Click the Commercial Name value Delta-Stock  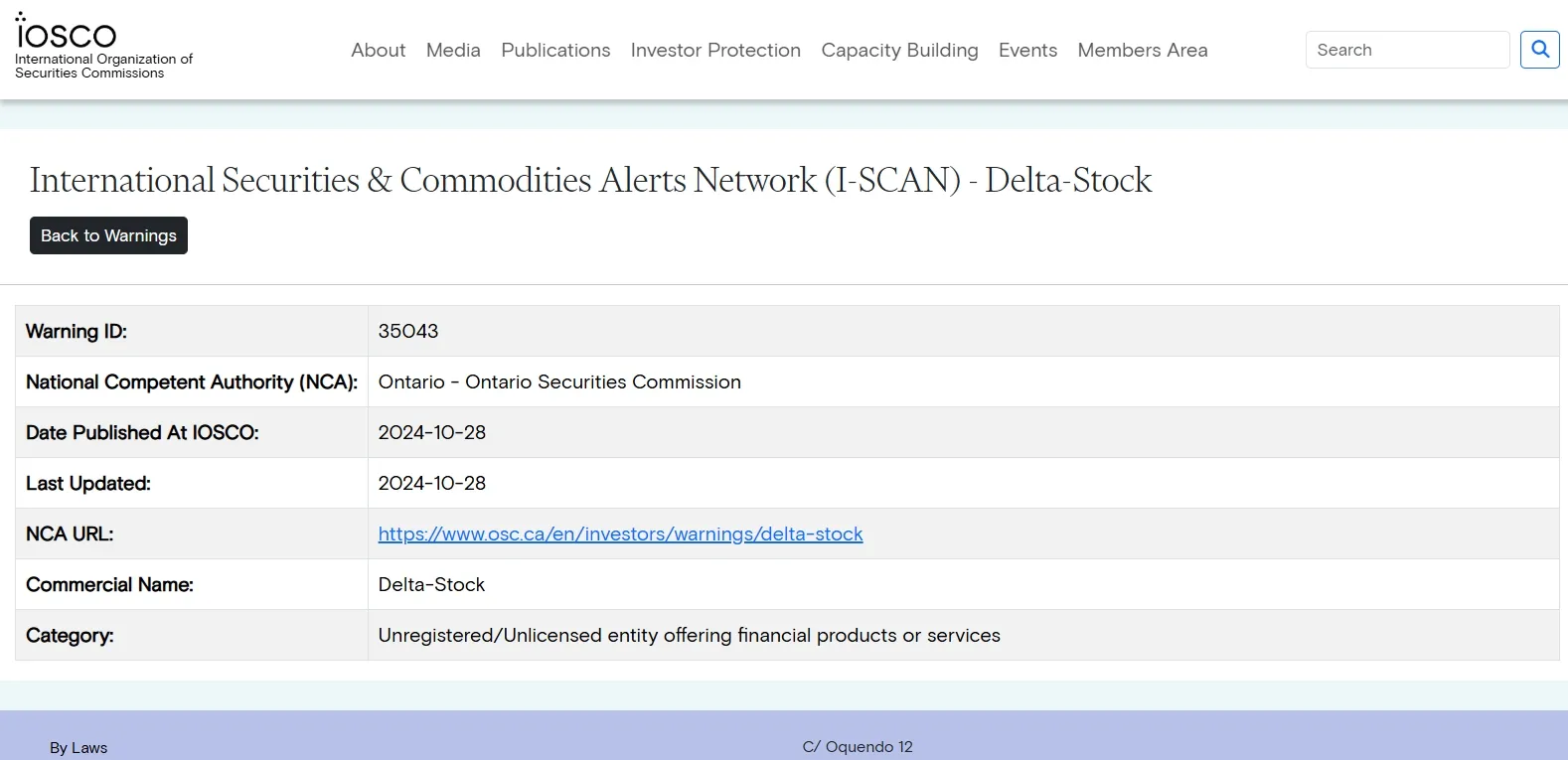pyautogui.click(x=431, y=584)
